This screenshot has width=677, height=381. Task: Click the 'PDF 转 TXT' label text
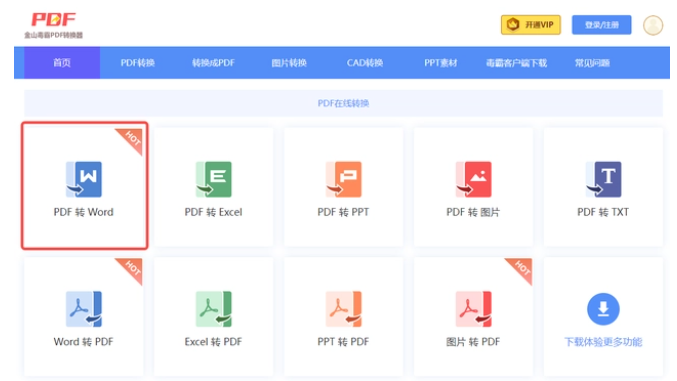603,212
